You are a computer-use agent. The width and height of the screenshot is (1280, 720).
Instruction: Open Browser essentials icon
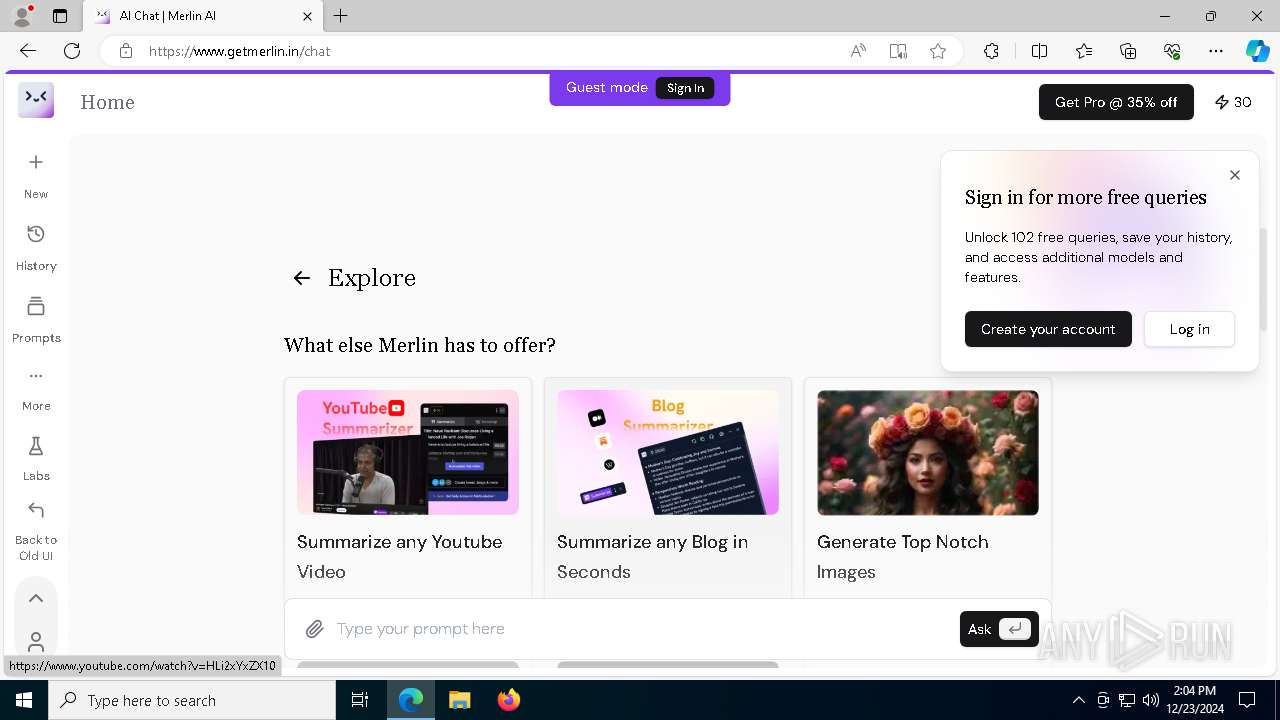(x=1172, y=51)
